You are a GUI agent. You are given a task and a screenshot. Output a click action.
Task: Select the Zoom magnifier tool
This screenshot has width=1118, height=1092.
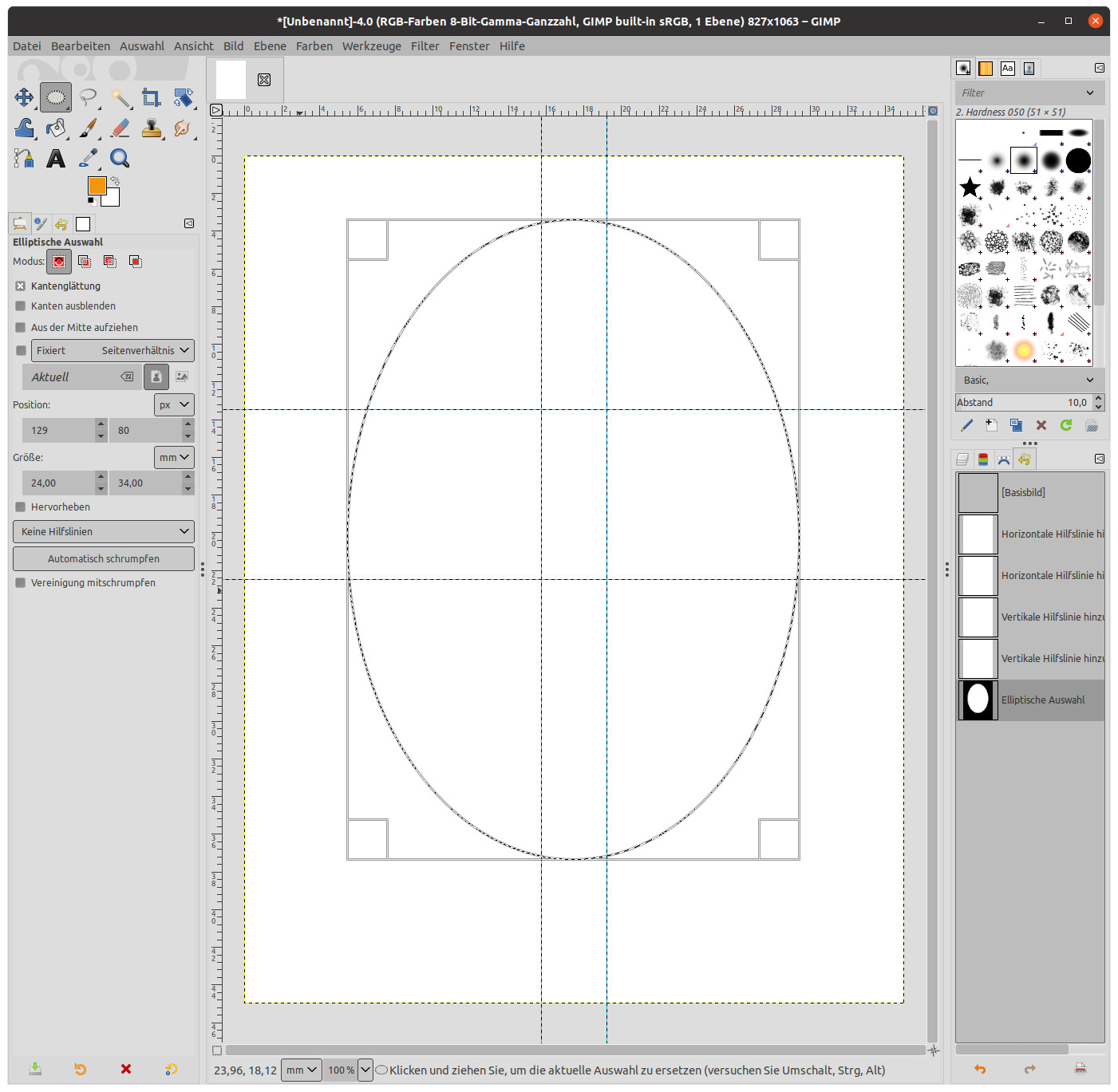click(120, 158)
